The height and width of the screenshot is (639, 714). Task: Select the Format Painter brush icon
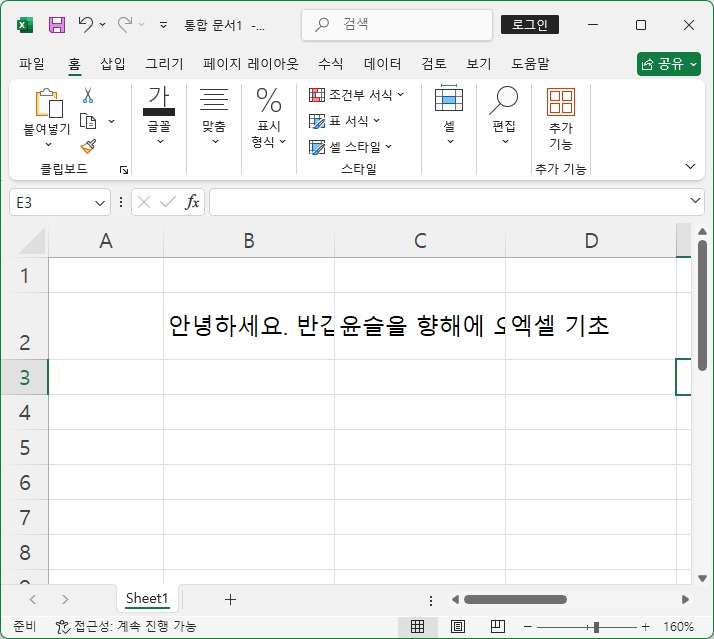[x=88, y=147]
